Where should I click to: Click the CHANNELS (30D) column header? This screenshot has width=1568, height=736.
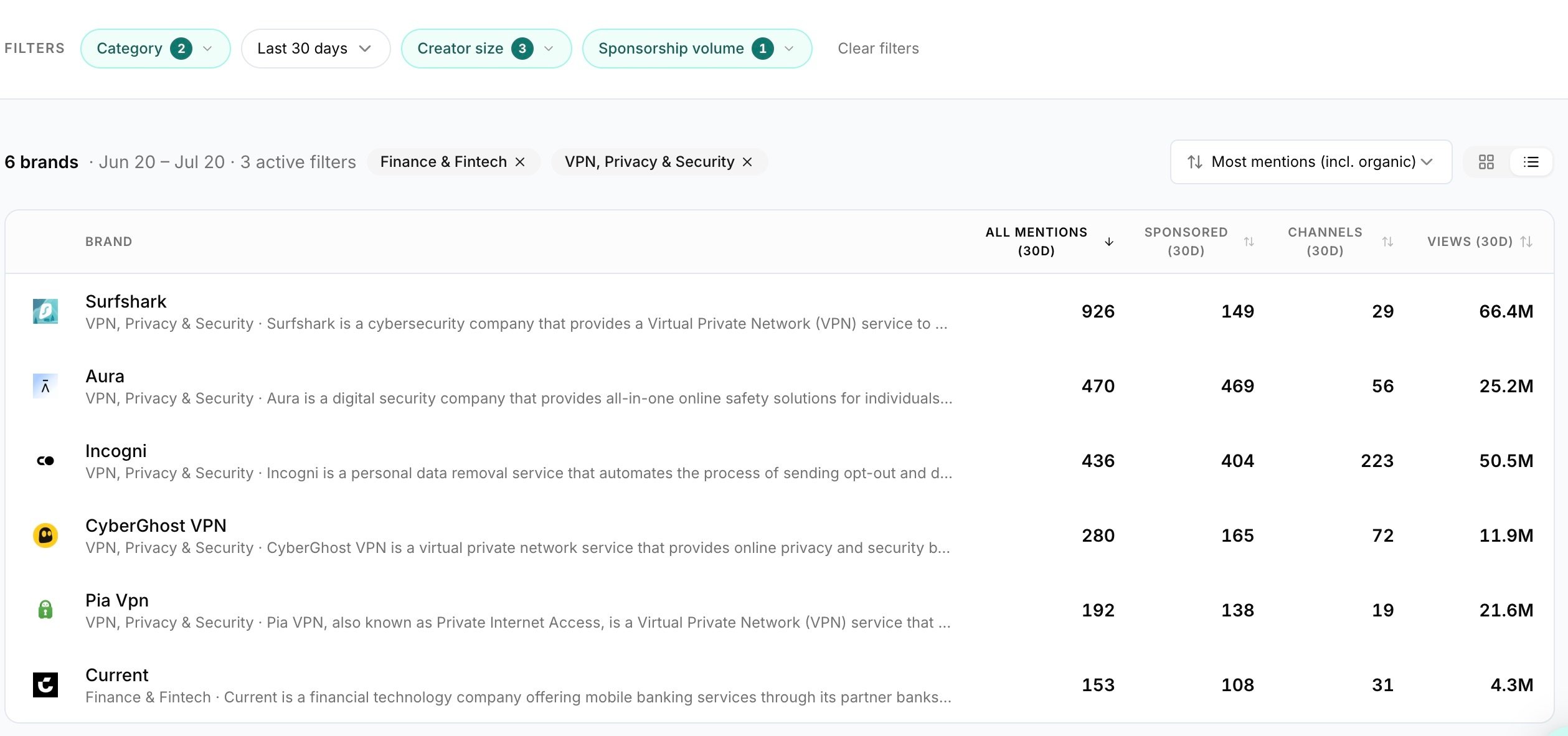(x=1325, y=242)
